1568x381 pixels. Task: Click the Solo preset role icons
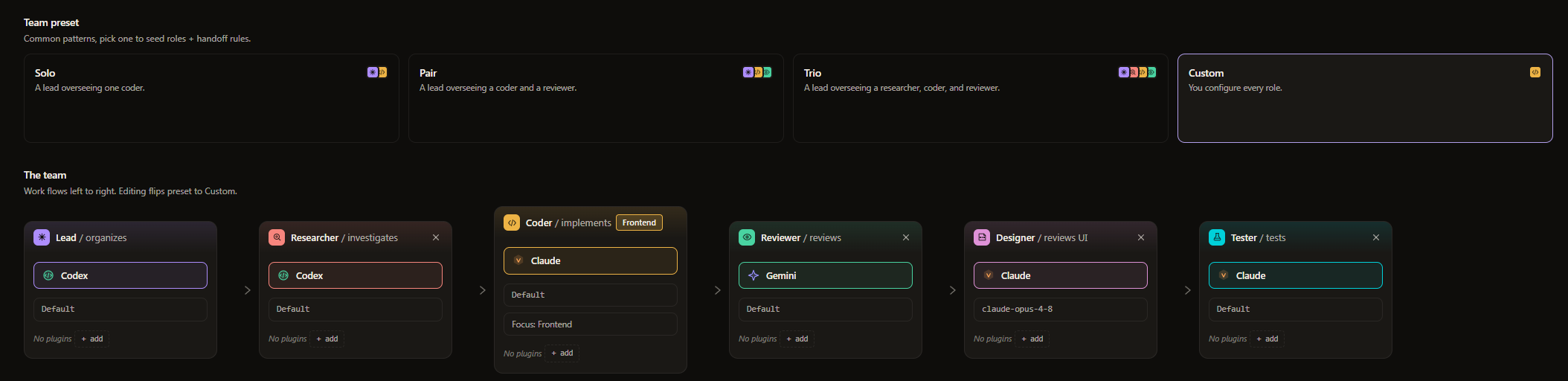coord(377,72)
